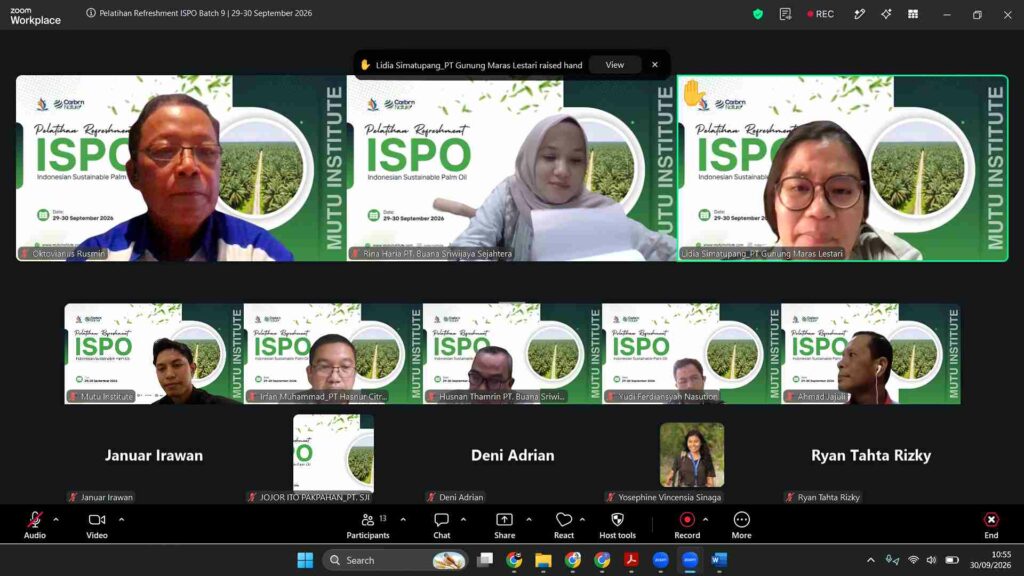
Task: Click the Windows taskbar Search box
Action: coord(396,560)
